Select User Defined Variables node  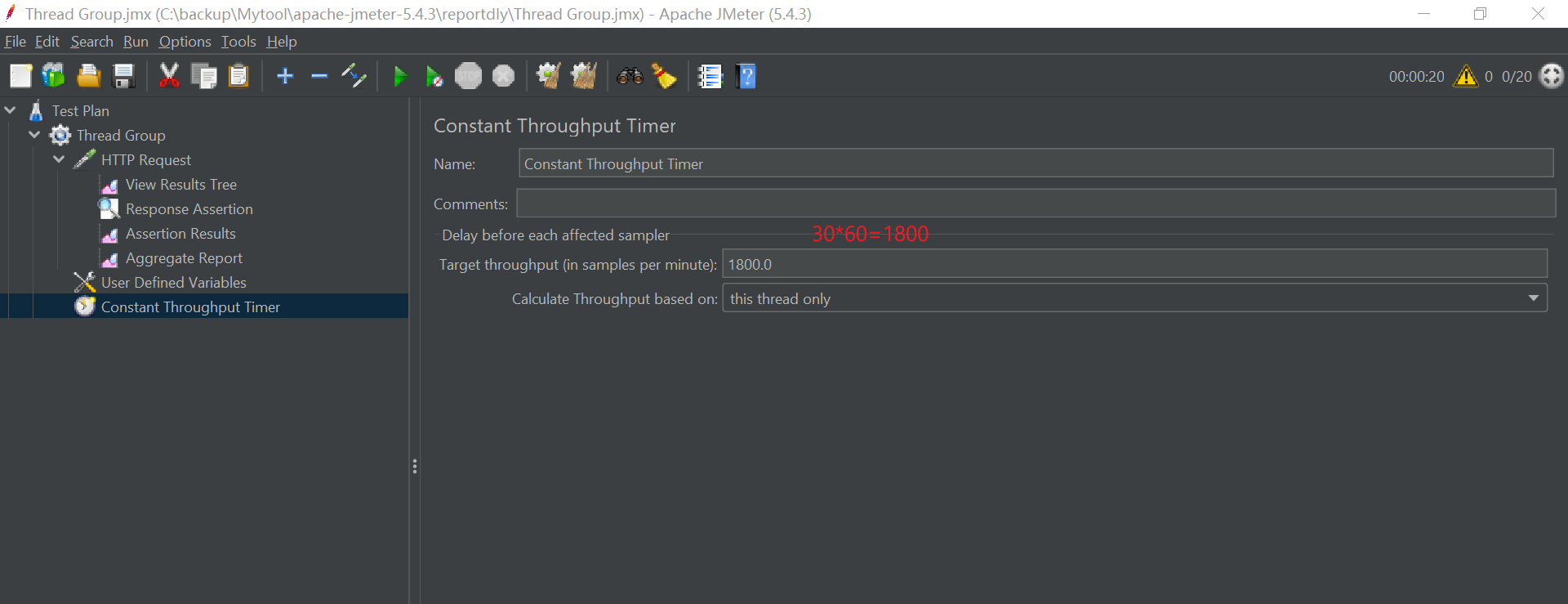(x=173, y=282)
